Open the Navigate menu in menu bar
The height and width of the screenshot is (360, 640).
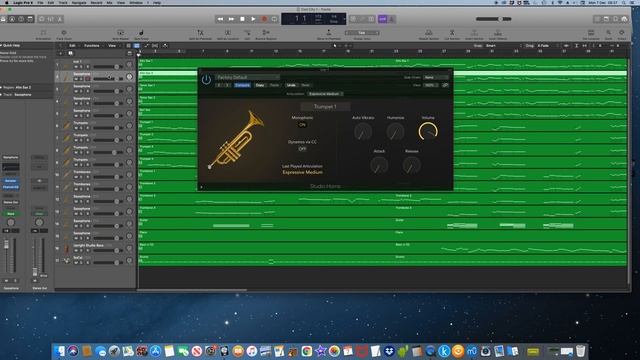pyautogui.click(x=79, y=2)
